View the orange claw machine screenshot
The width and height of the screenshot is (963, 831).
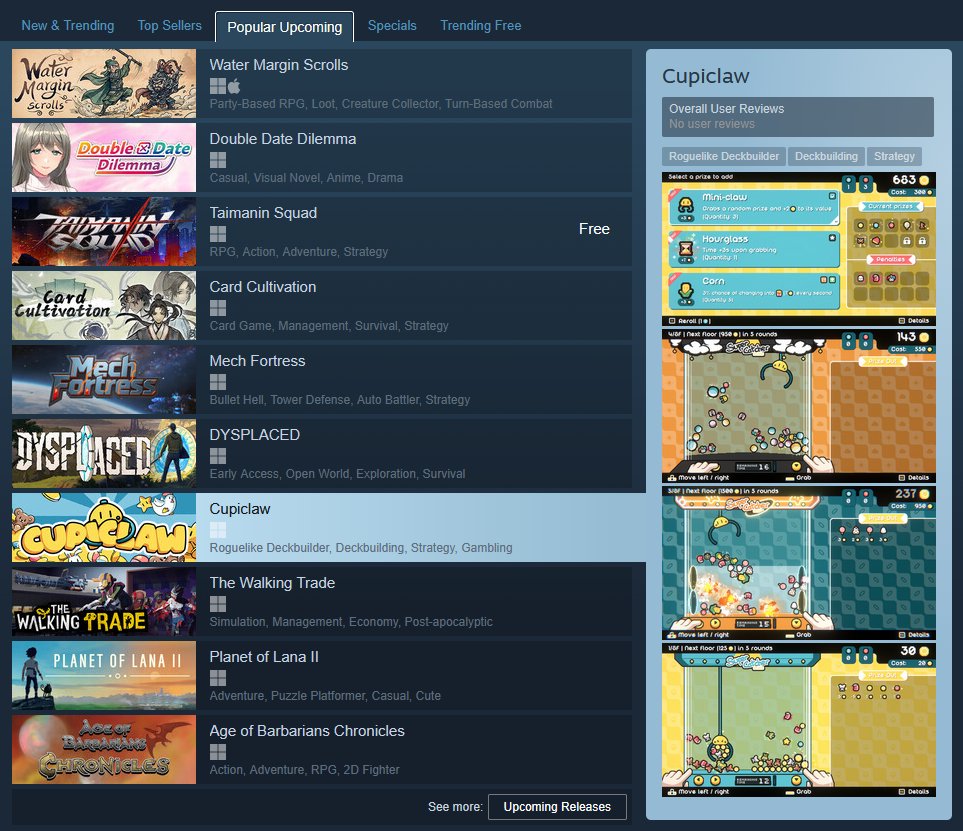pyautogui.click(x=799, y=406)
